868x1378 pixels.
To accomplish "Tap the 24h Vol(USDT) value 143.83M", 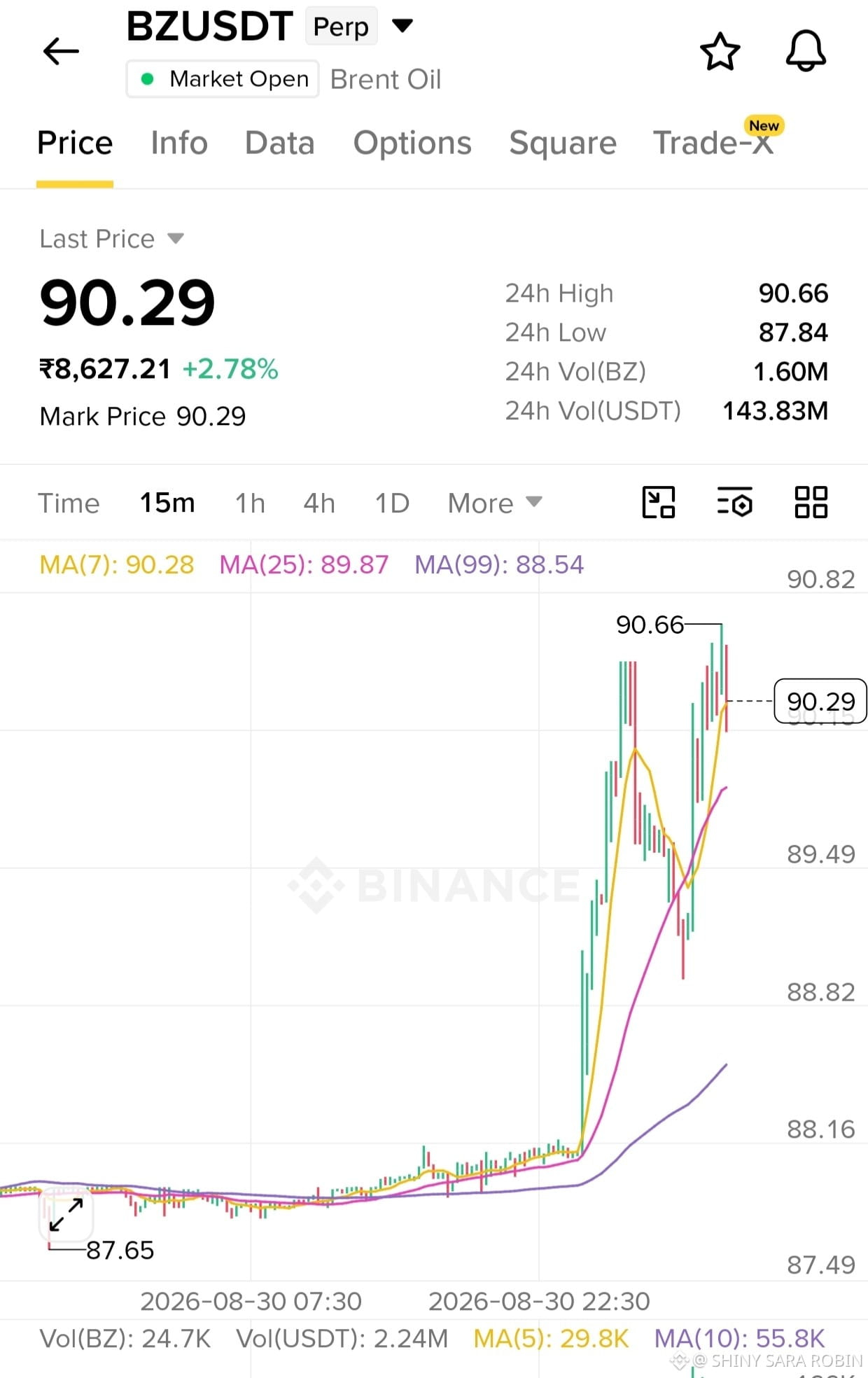I will (x=775, y=411).
